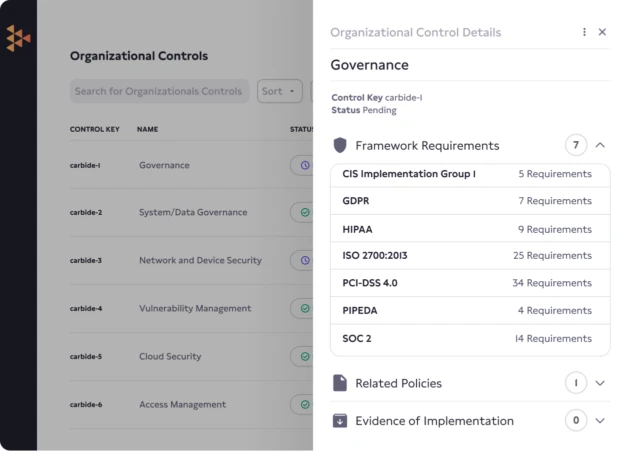The image size is (630, 451).
Task: Click status icon for Access Management row
Action: [305, 404]
